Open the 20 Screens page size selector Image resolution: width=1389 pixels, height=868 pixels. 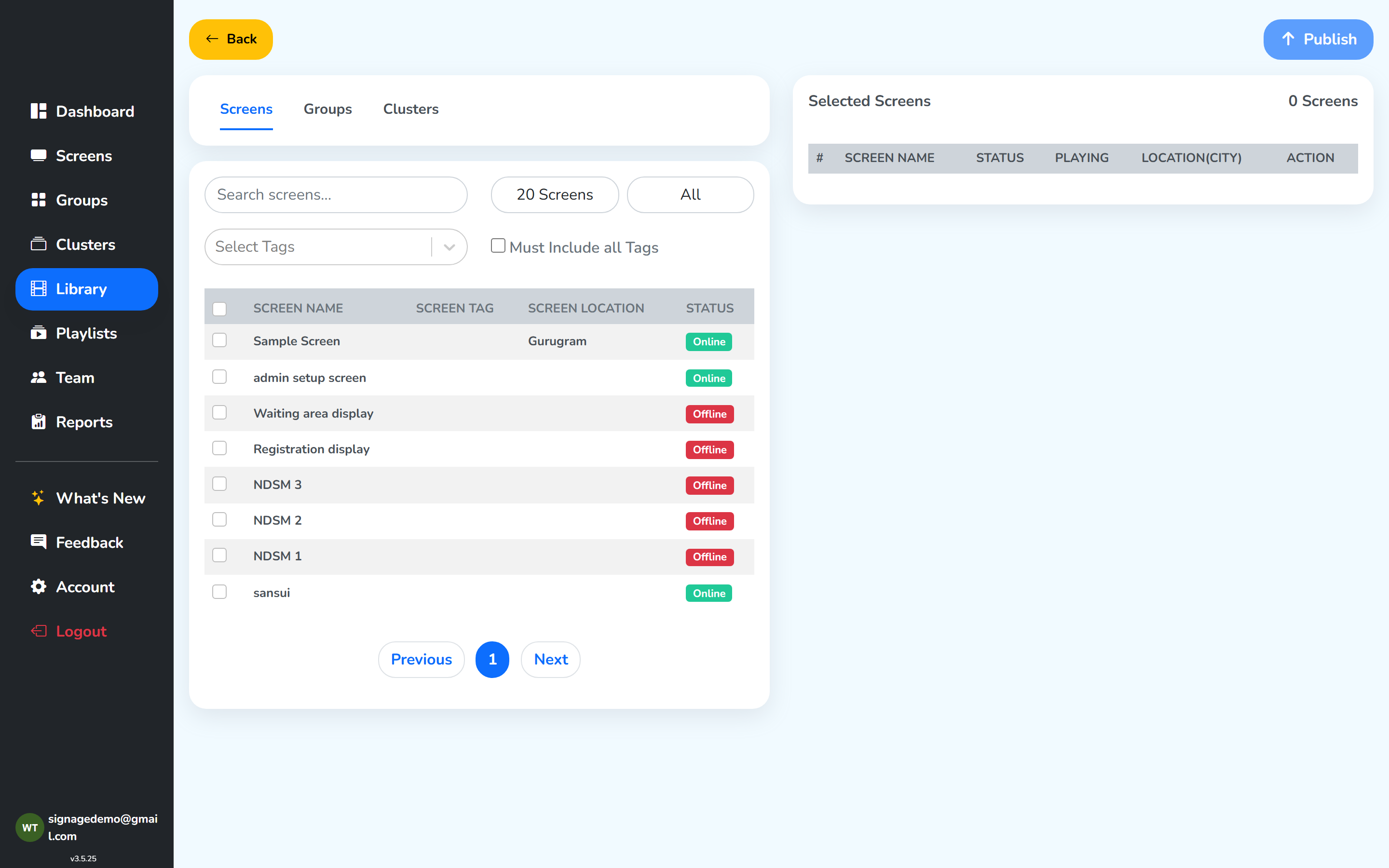tap(555, 195)
